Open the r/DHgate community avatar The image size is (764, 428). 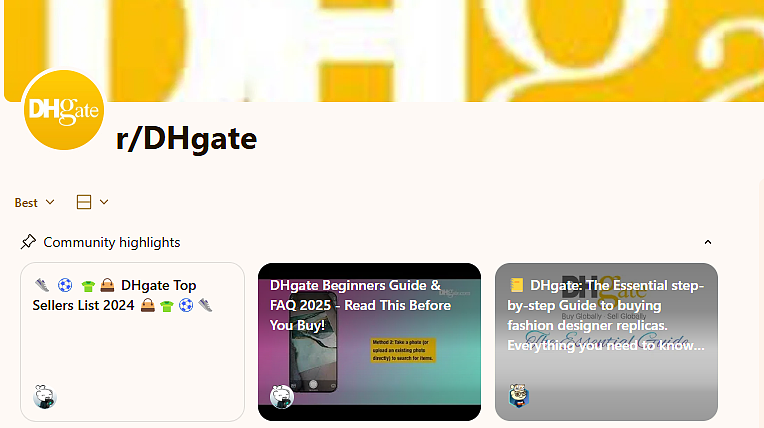[63, 110]
